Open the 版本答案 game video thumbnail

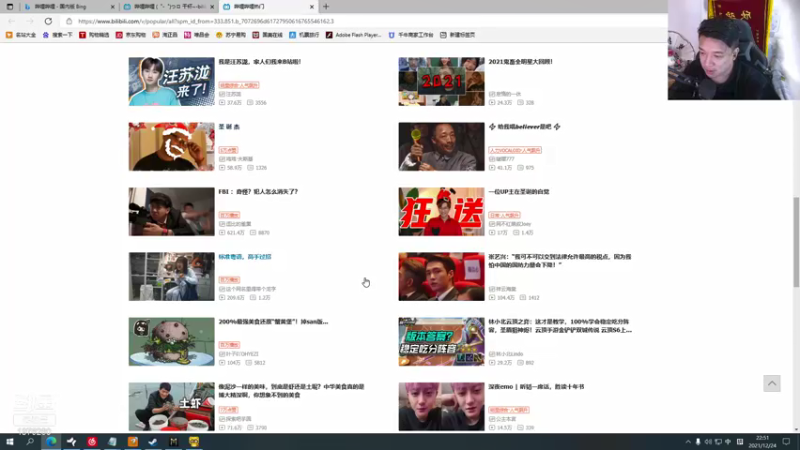(441, 342)
